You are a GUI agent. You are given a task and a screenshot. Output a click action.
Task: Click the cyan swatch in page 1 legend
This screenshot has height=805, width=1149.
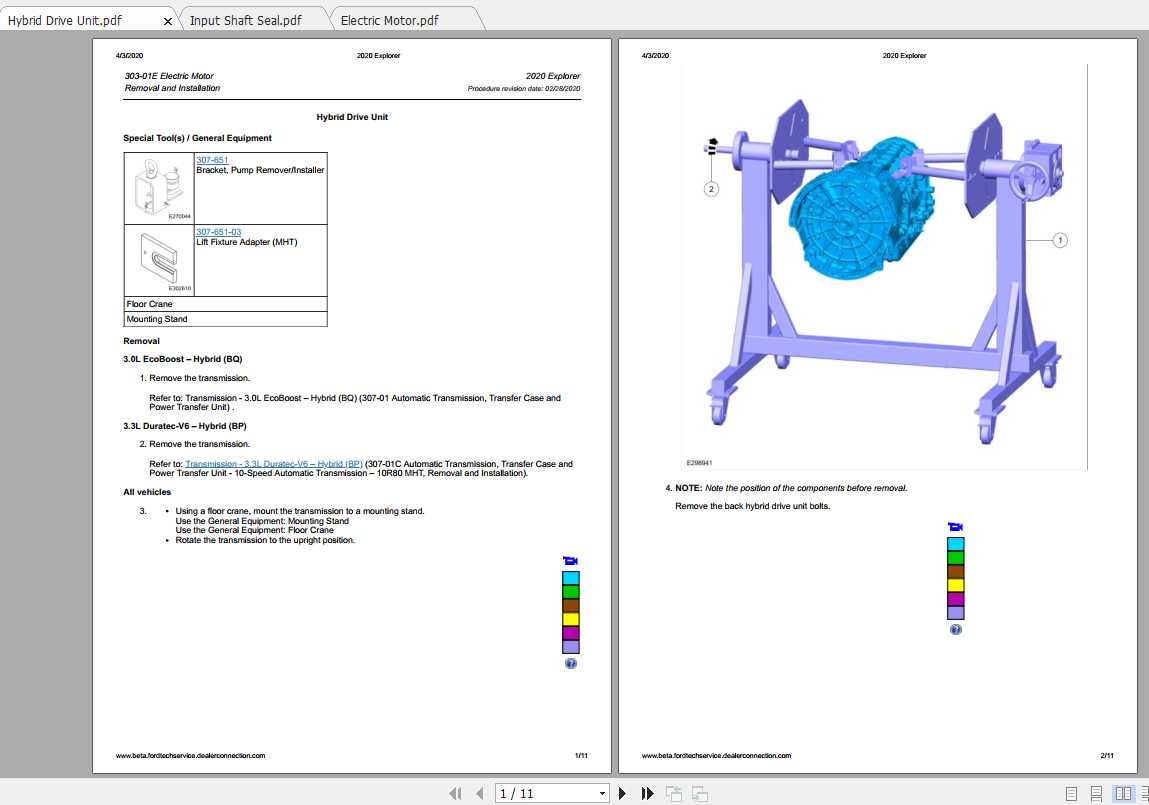tap(571, 578)
